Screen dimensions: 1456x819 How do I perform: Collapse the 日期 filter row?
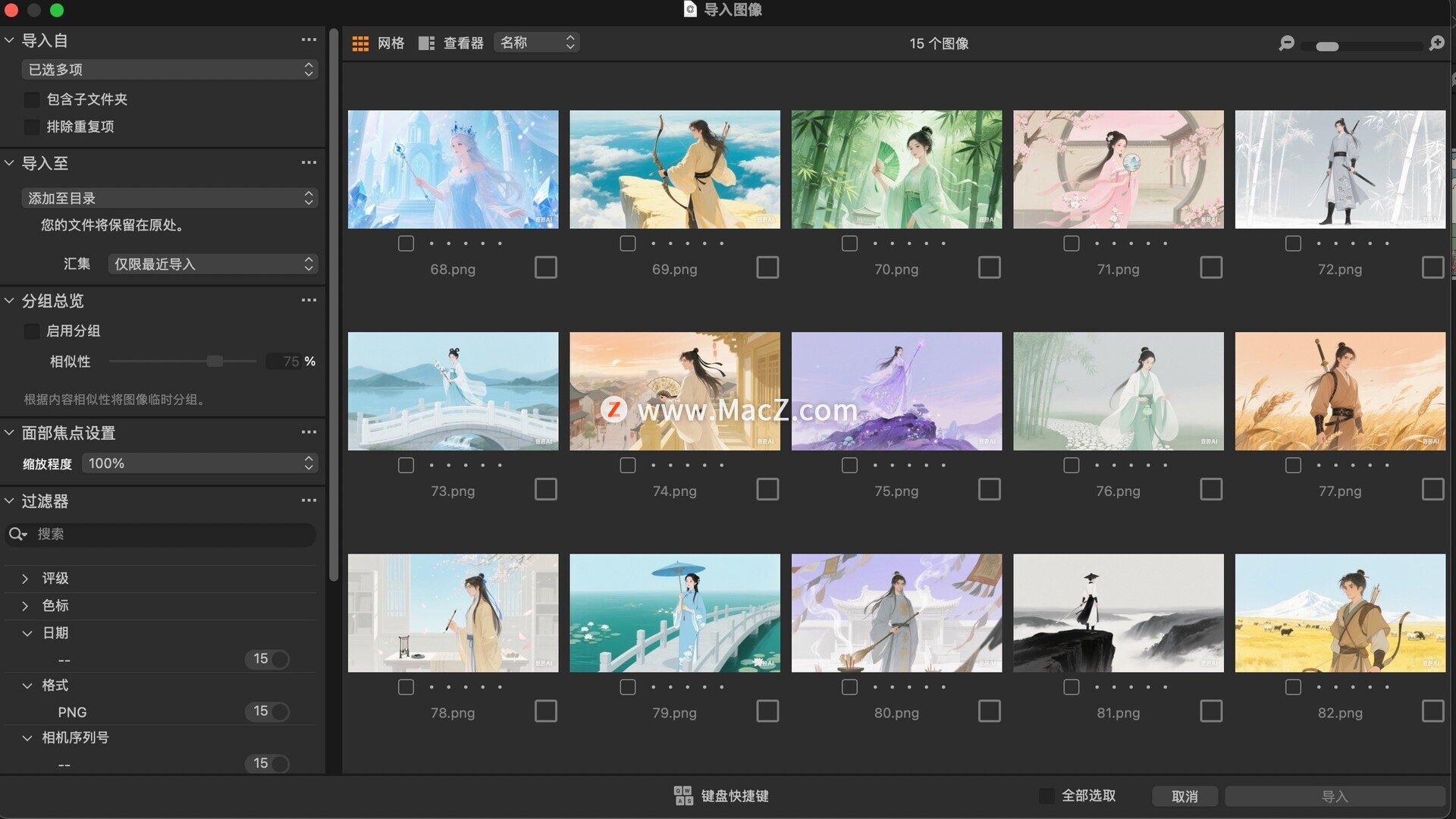coord(27,633)
